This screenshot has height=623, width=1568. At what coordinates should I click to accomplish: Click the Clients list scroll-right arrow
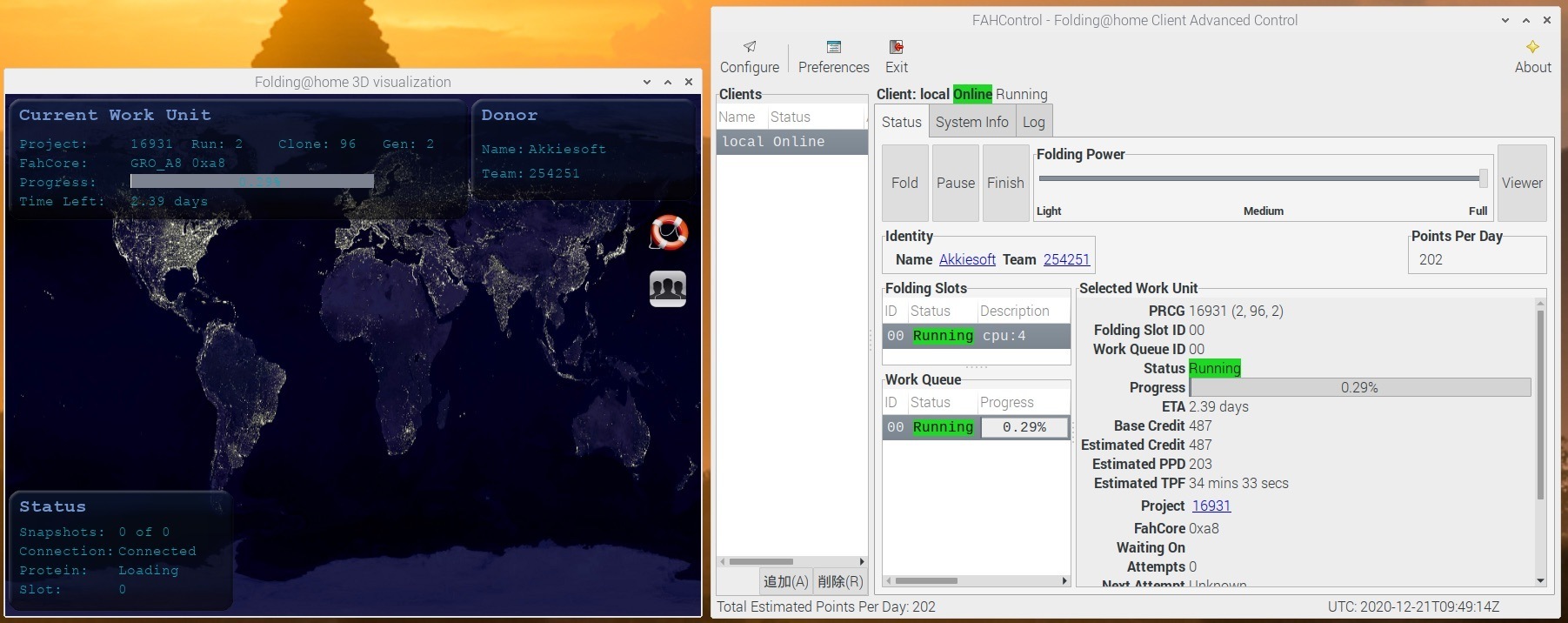click(862, 561)
